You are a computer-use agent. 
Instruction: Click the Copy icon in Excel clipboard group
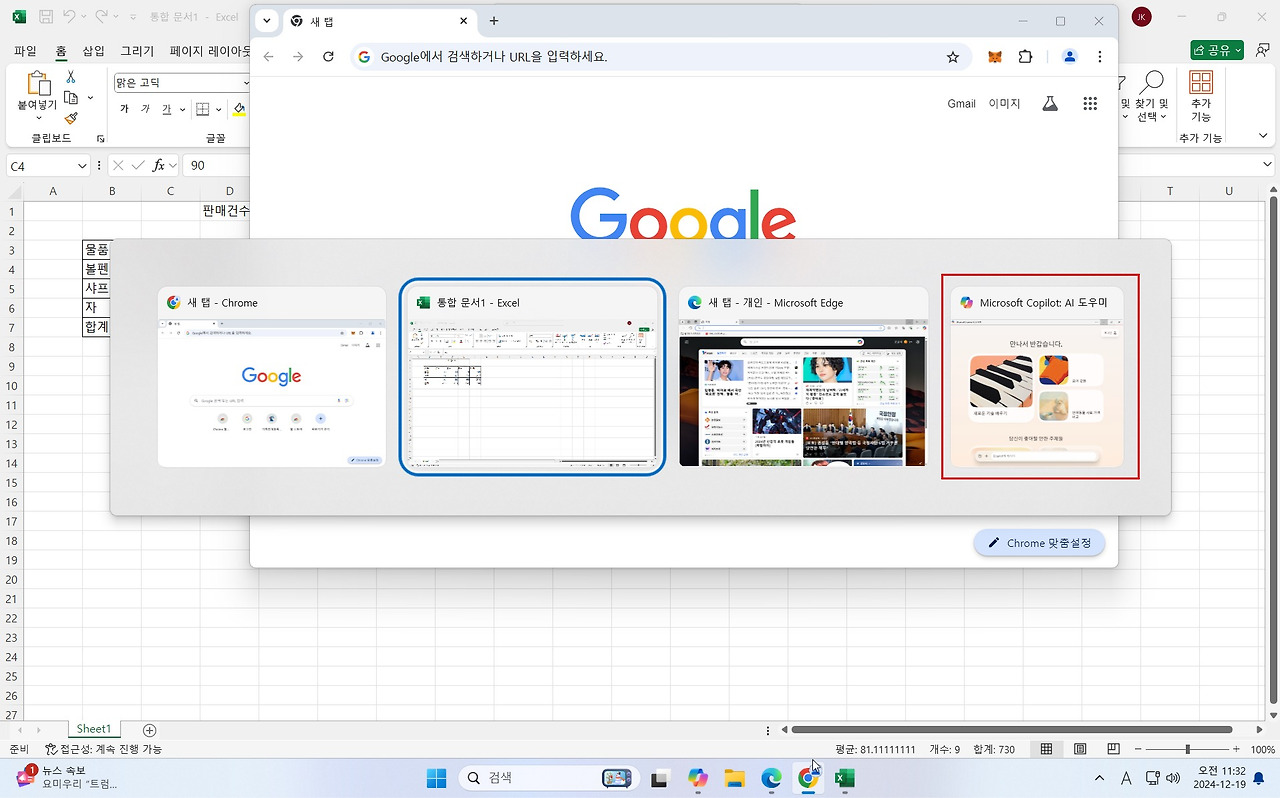point(71,97)
